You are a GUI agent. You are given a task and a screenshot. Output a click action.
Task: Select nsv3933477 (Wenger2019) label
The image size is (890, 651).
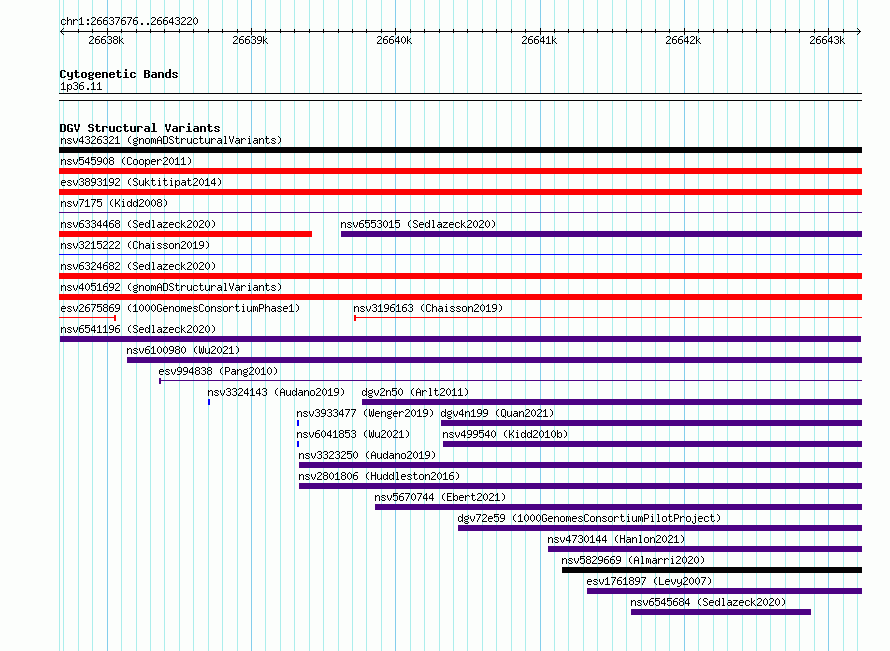point(365,413)
